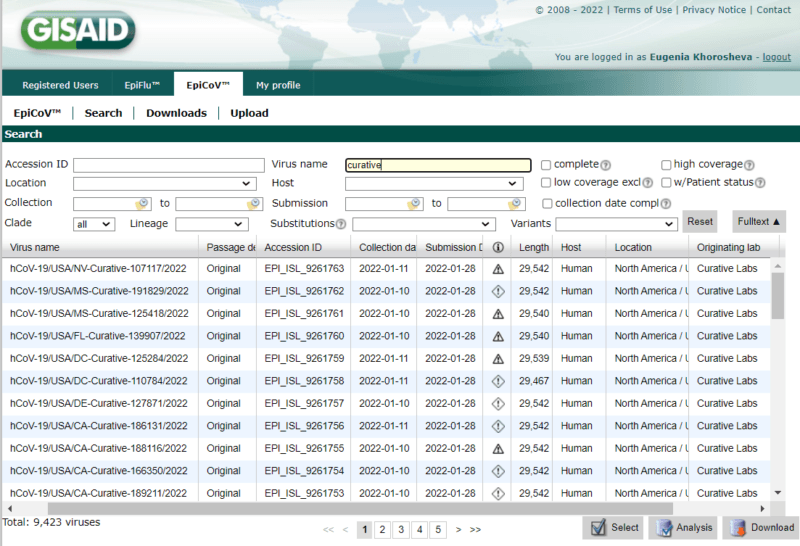800x546 pixels.
Task: Check the low coverage excl option
Action: 546,183
